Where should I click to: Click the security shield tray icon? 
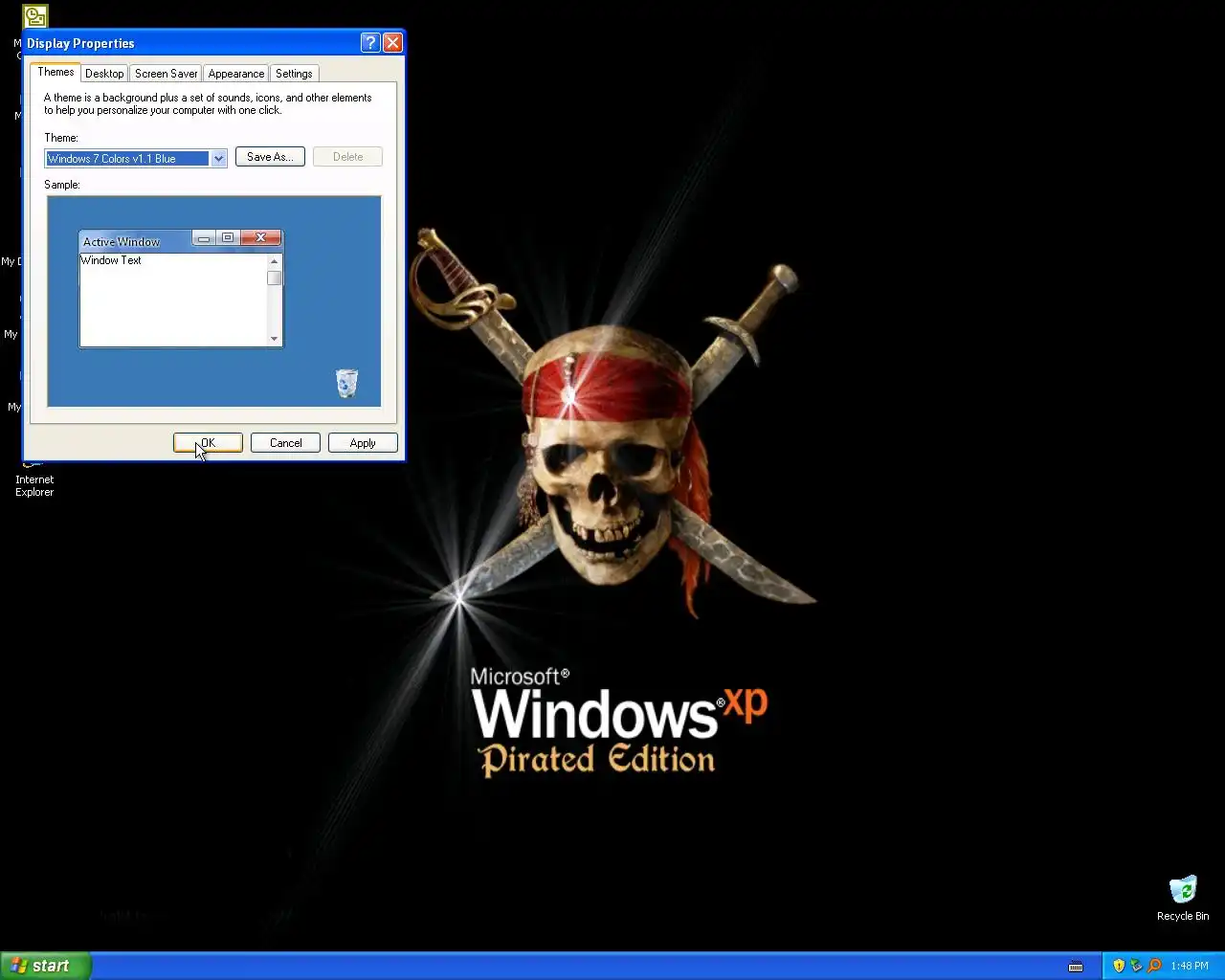(1119, 966)
